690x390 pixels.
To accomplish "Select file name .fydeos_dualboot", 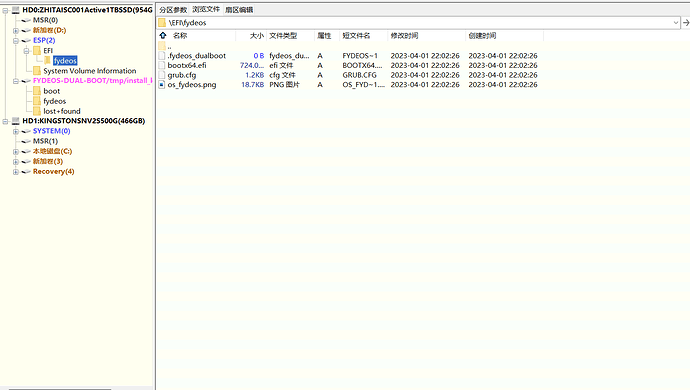I will 197,55.
